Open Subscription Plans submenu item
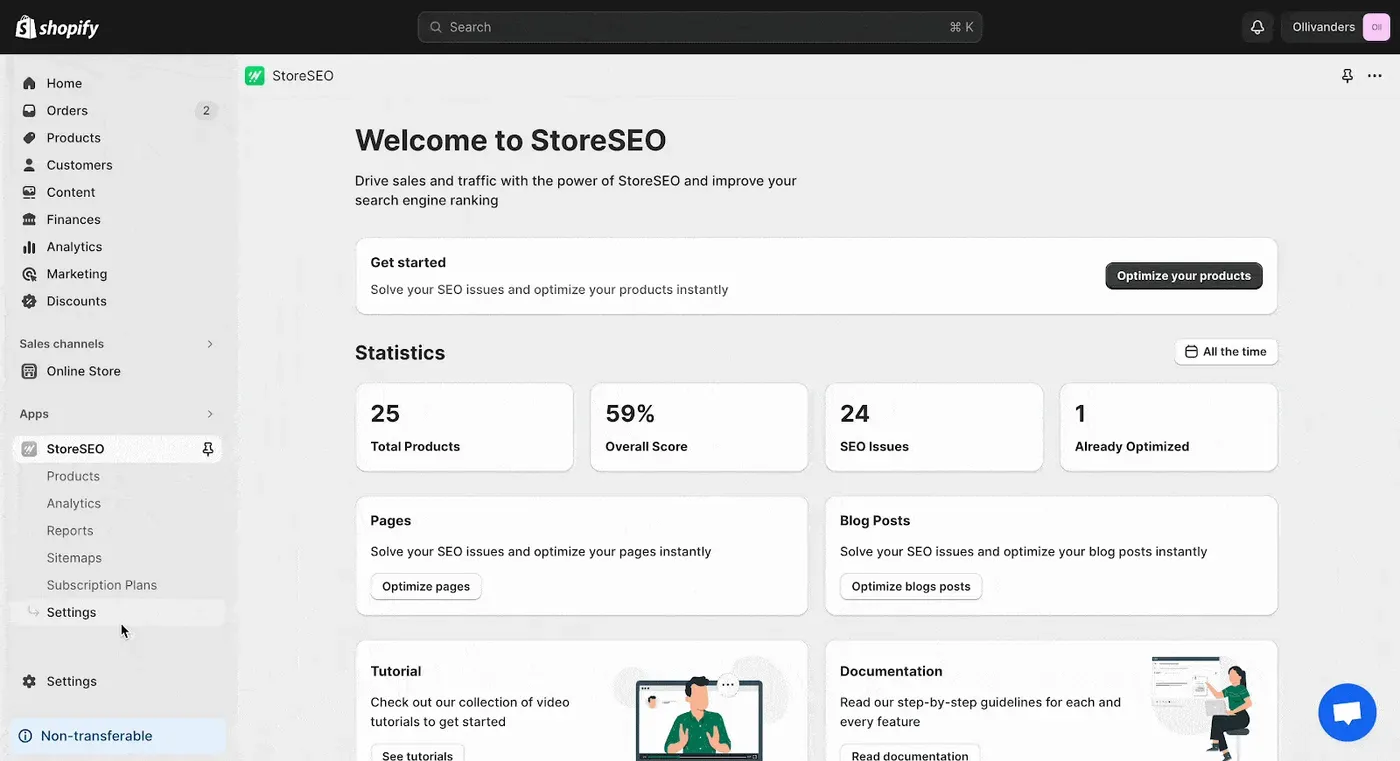Screen dimensions: 1400x761 pyautogui.click(x=102, y=585)
